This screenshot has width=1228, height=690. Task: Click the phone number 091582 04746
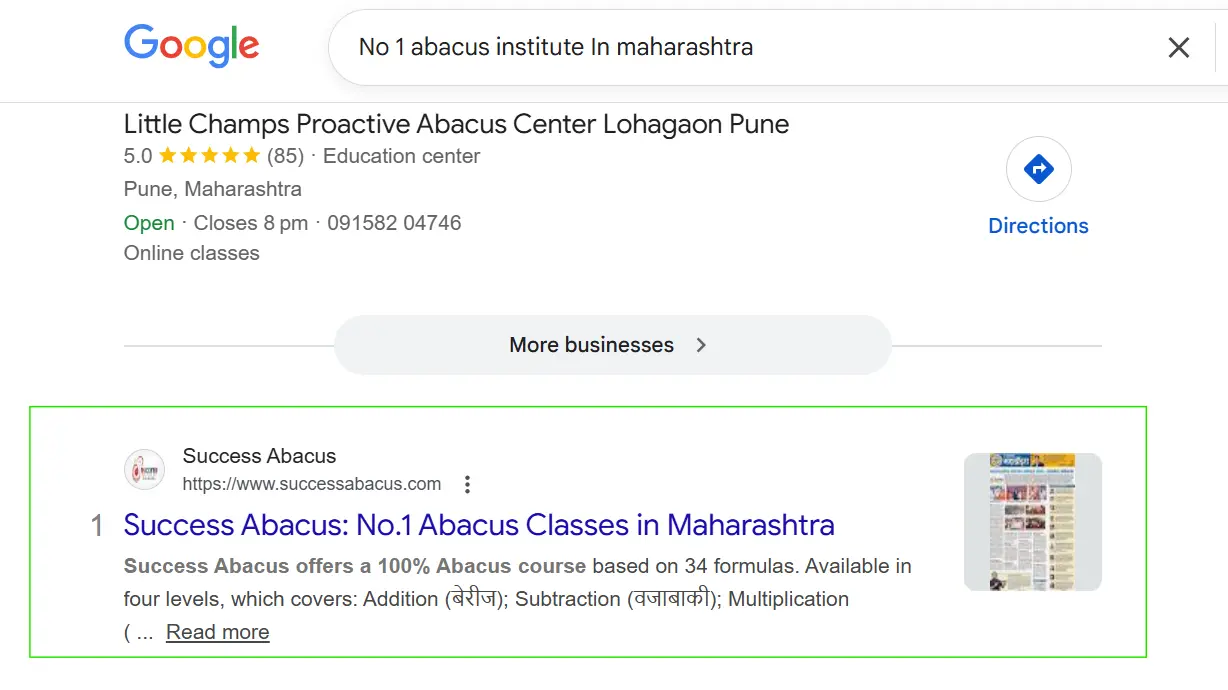[x=394, y=223]
